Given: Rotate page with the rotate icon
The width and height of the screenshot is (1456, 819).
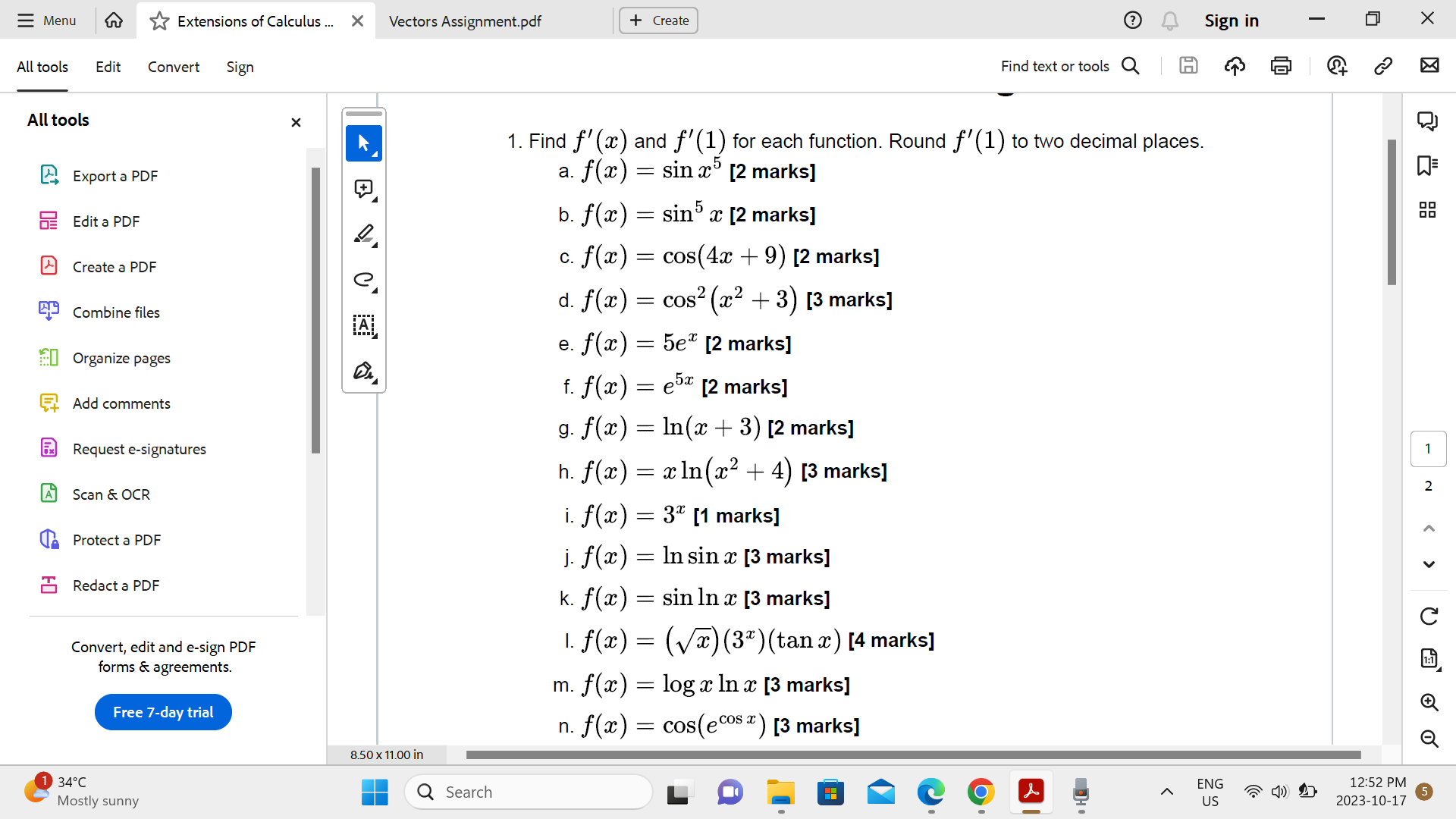Looking at the screenshot, I should 1429,616.
